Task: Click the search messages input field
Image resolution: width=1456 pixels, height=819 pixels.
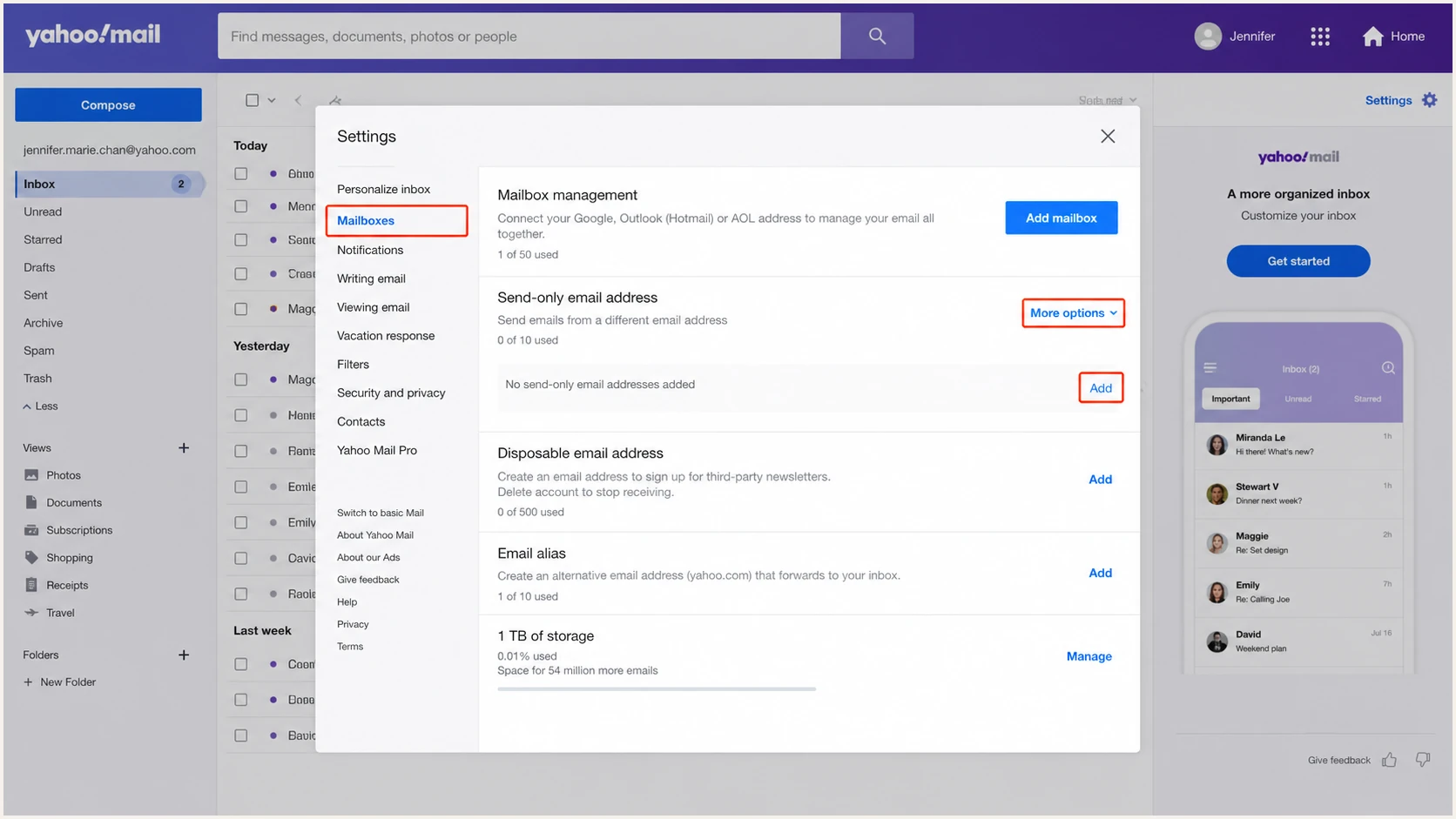Action: 529,36
